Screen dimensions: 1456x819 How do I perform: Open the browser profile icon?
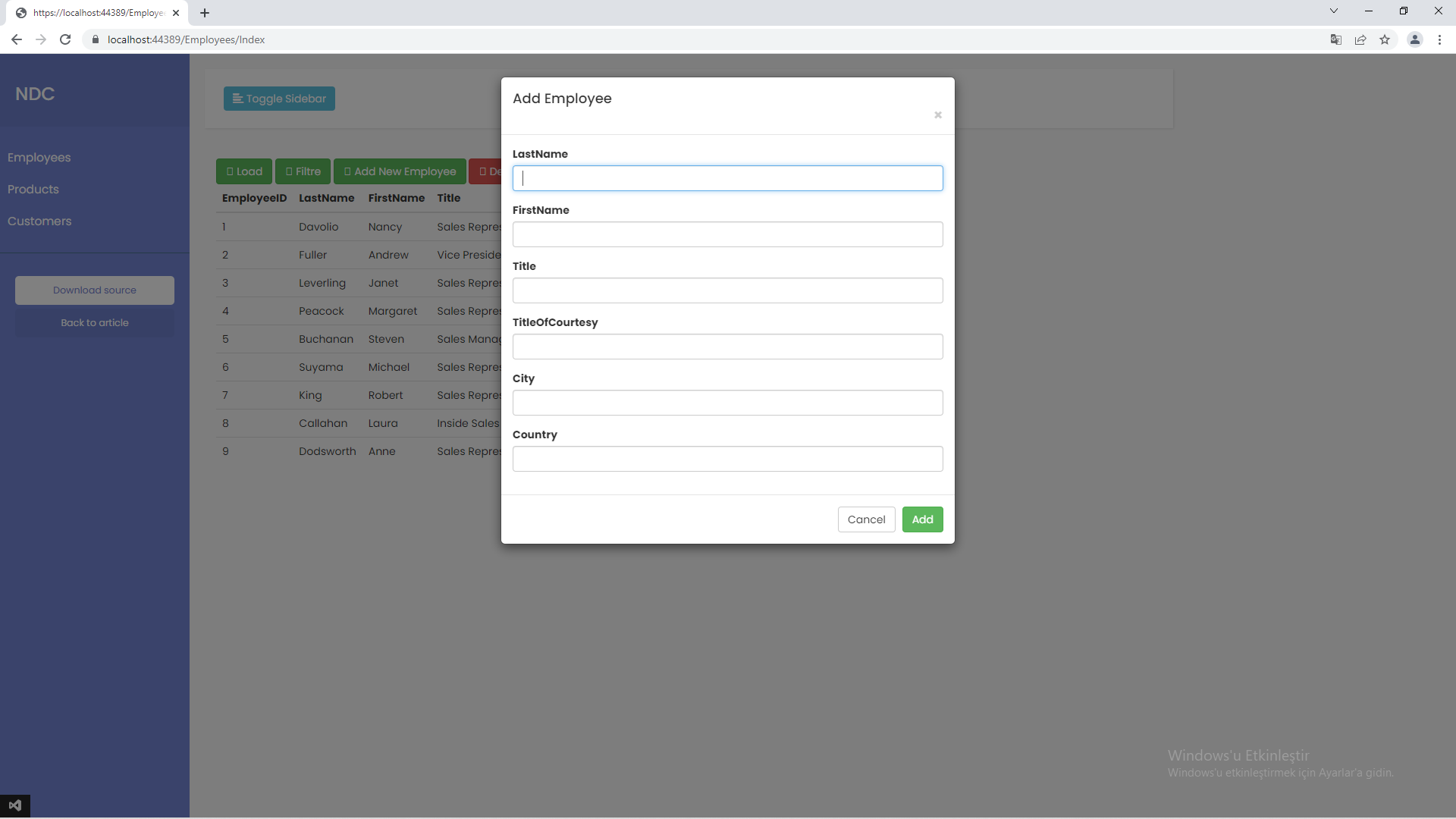pyautogui.click(x=1415, y=39)
